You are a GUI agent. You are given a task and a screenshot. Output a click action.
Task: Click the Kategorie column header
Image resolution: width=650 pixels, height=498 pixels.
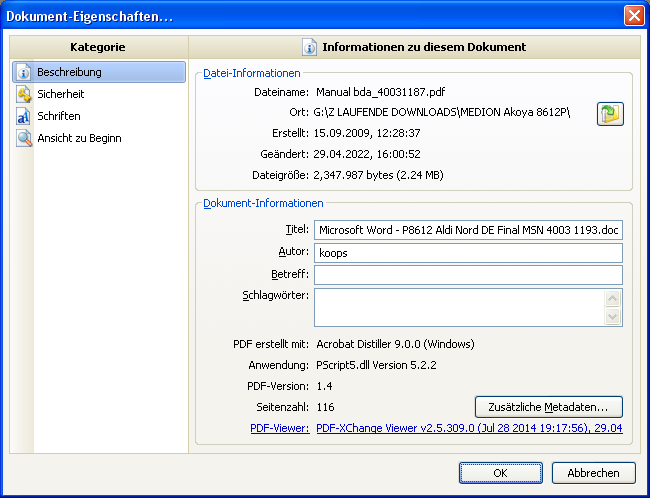click(98, 47)
